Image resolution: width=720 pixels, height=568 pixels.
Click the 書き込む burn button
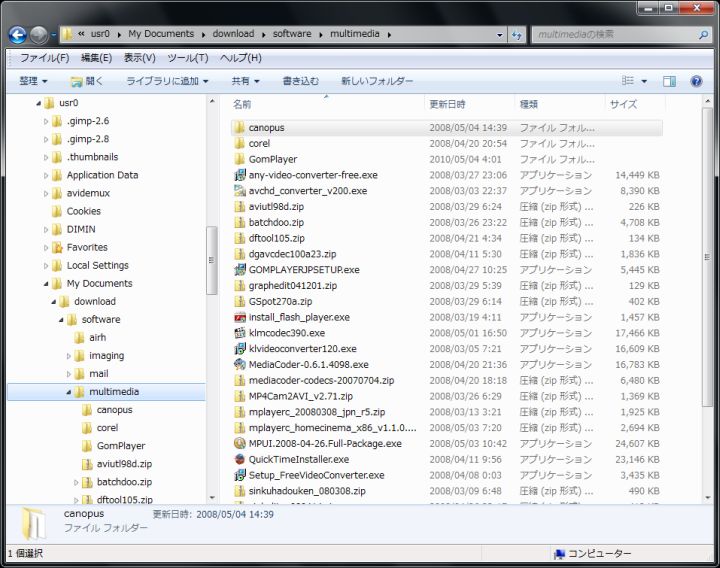[x=301, y=81]
